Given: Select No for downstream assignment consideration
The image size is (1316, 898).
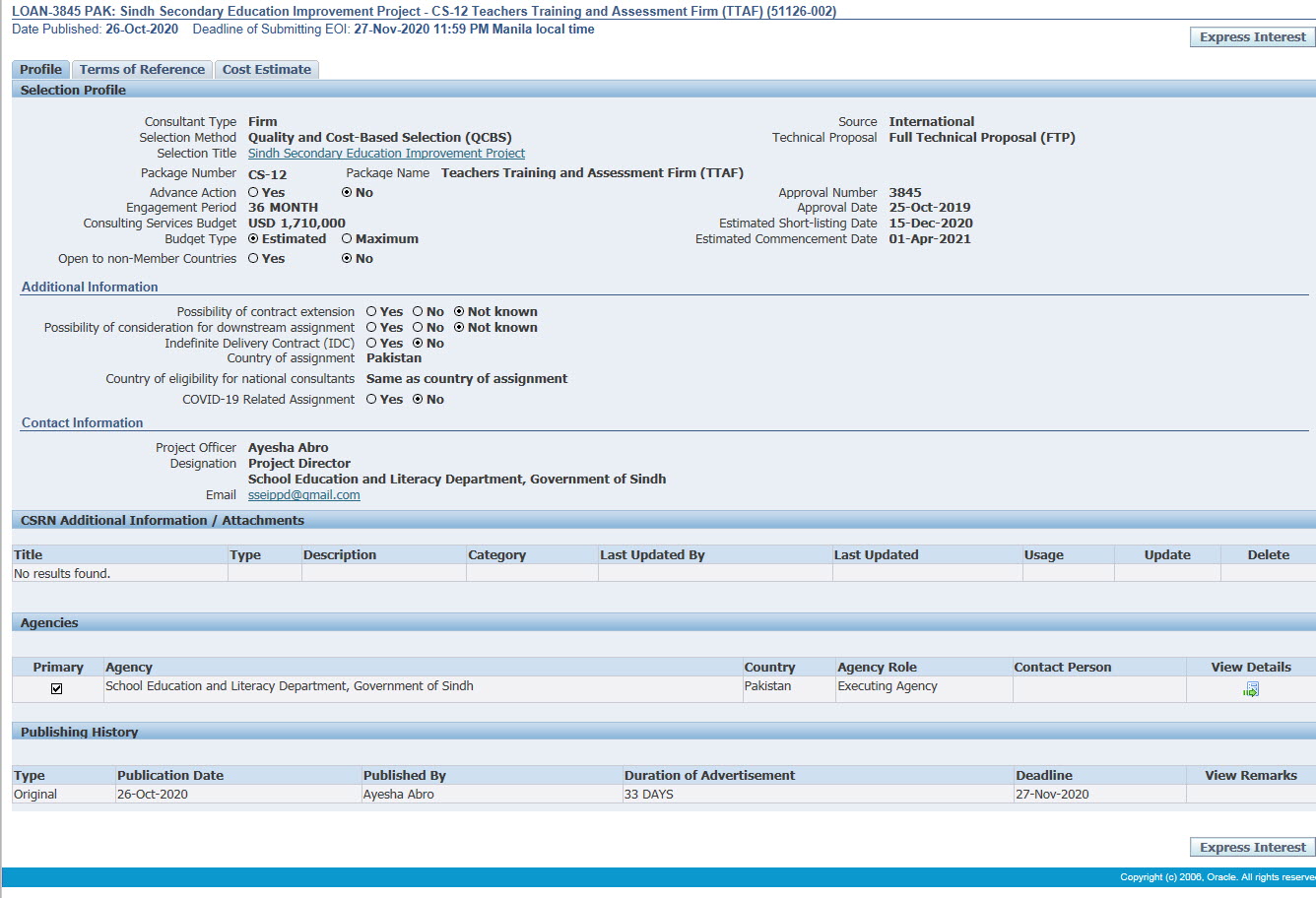Looking at the screenshot, I should 418,328.
